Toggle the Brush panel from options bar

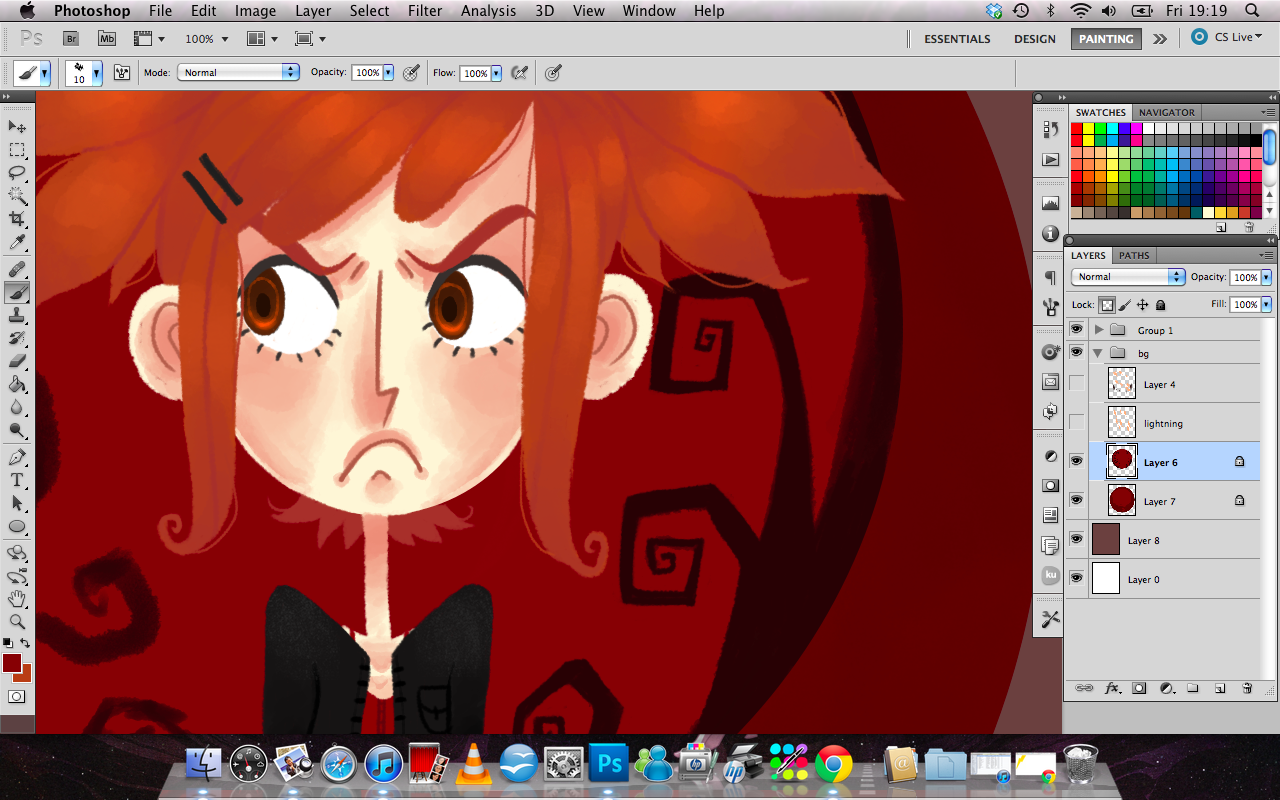(122, 73)
